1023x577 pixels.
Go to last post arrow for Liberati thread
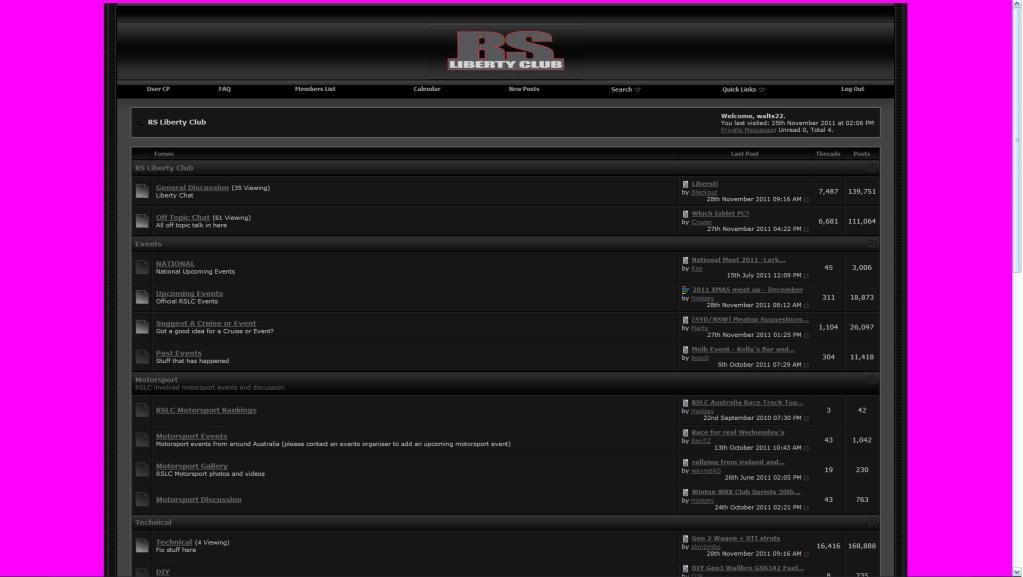coord(806,200)
